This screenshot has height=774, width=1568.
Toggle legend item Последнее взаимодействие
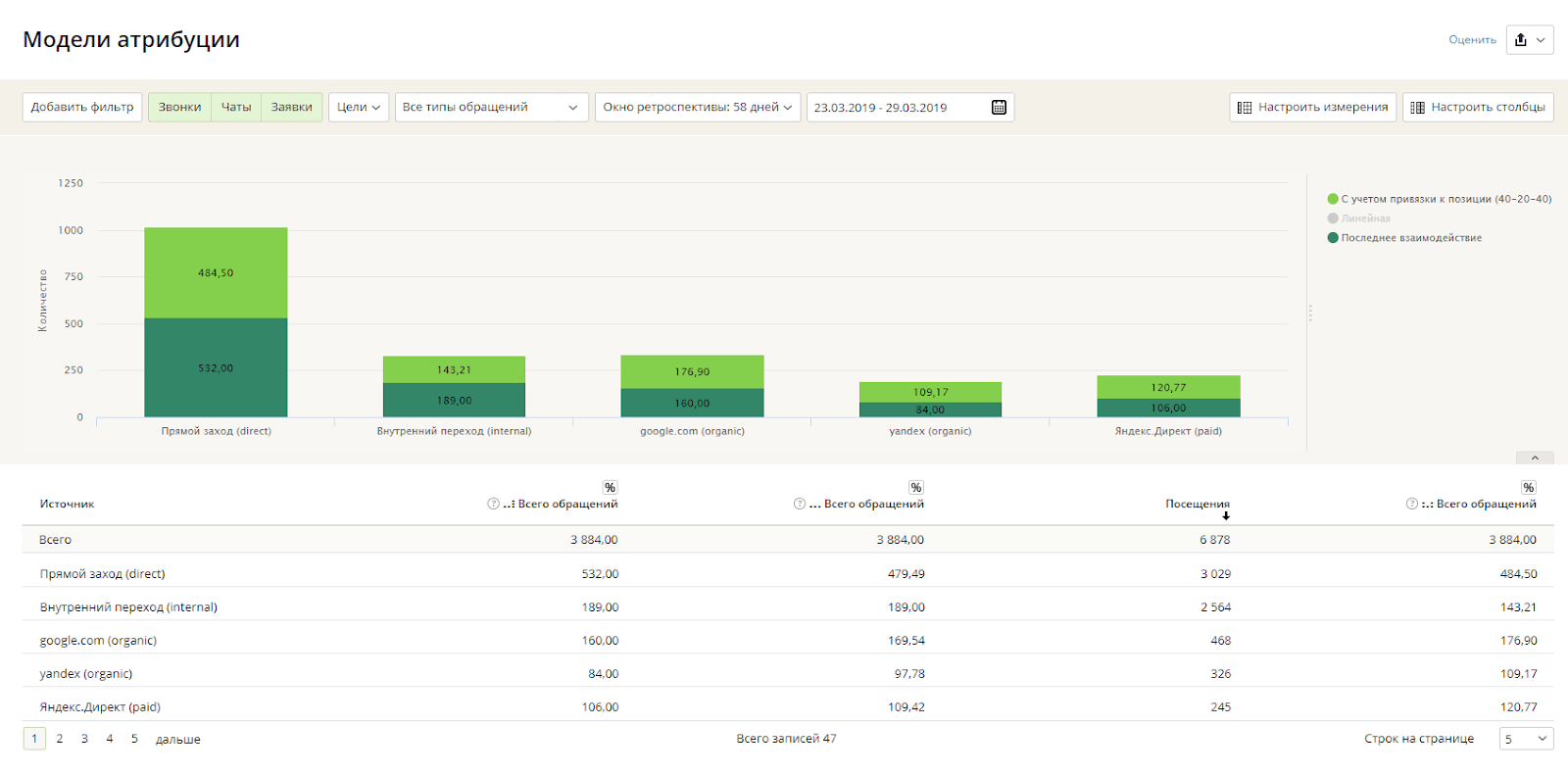[1404, 238]
